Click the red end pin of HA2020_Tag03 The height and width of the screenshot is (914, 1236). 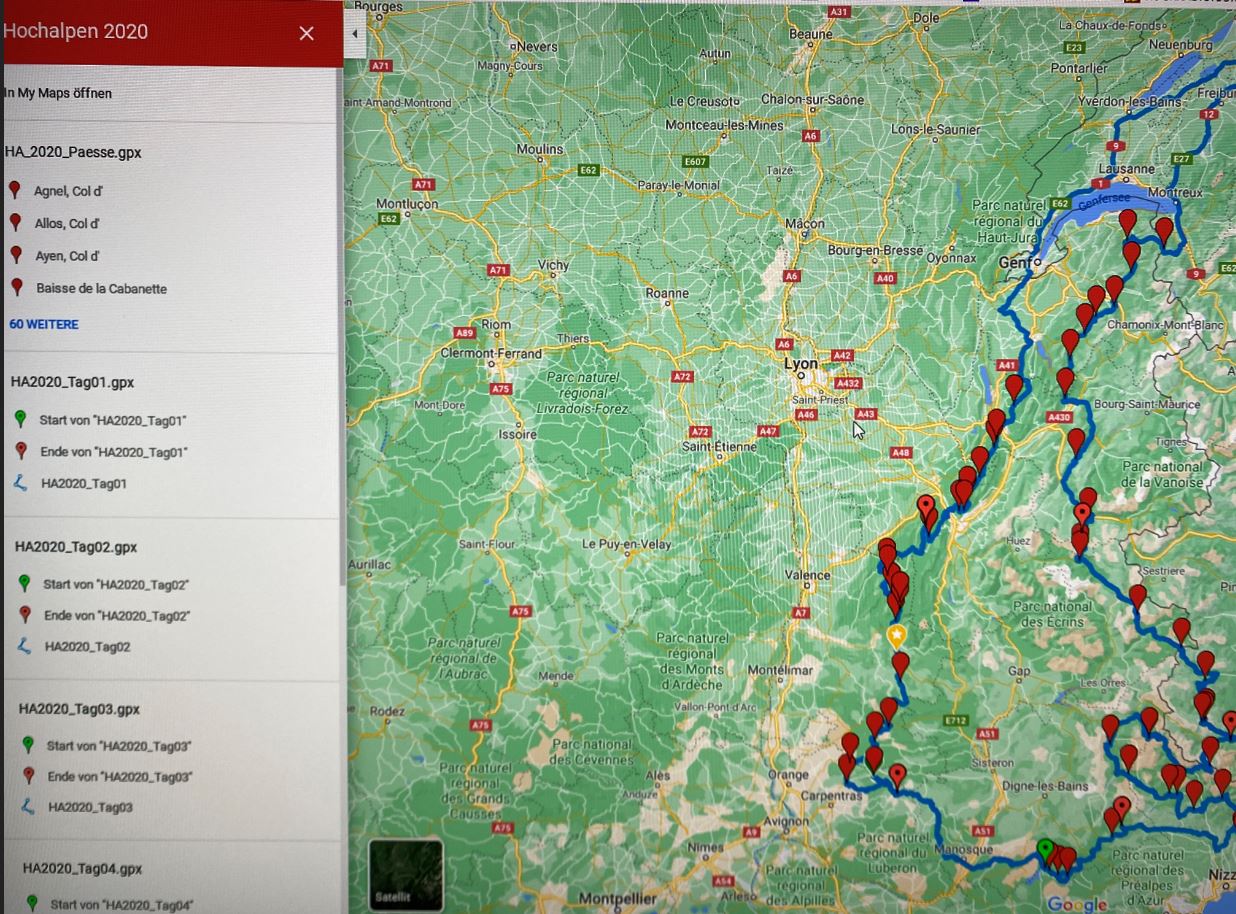pos(29,775)
